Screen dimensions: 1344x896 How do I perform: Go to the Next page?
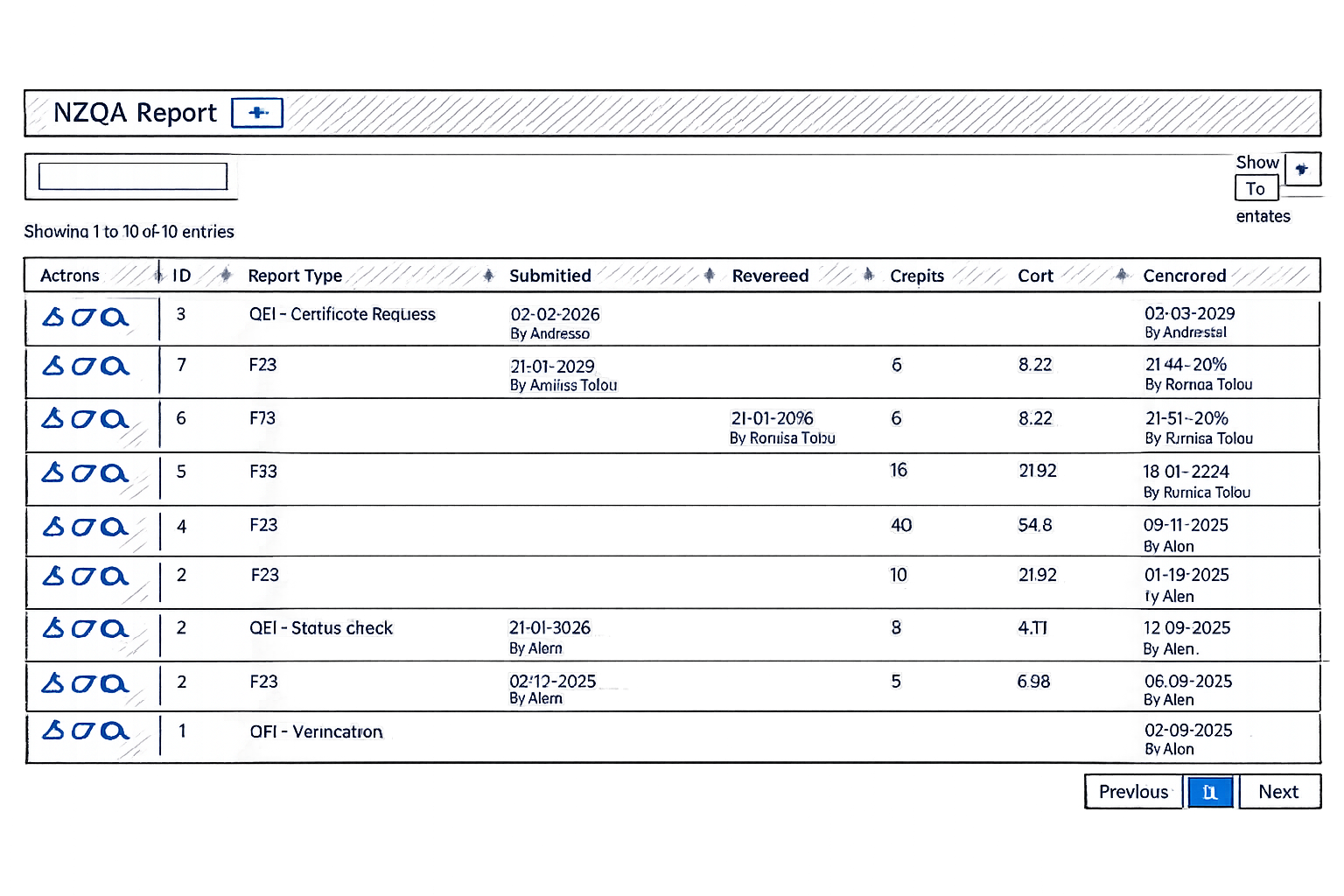coord(1279,792)
